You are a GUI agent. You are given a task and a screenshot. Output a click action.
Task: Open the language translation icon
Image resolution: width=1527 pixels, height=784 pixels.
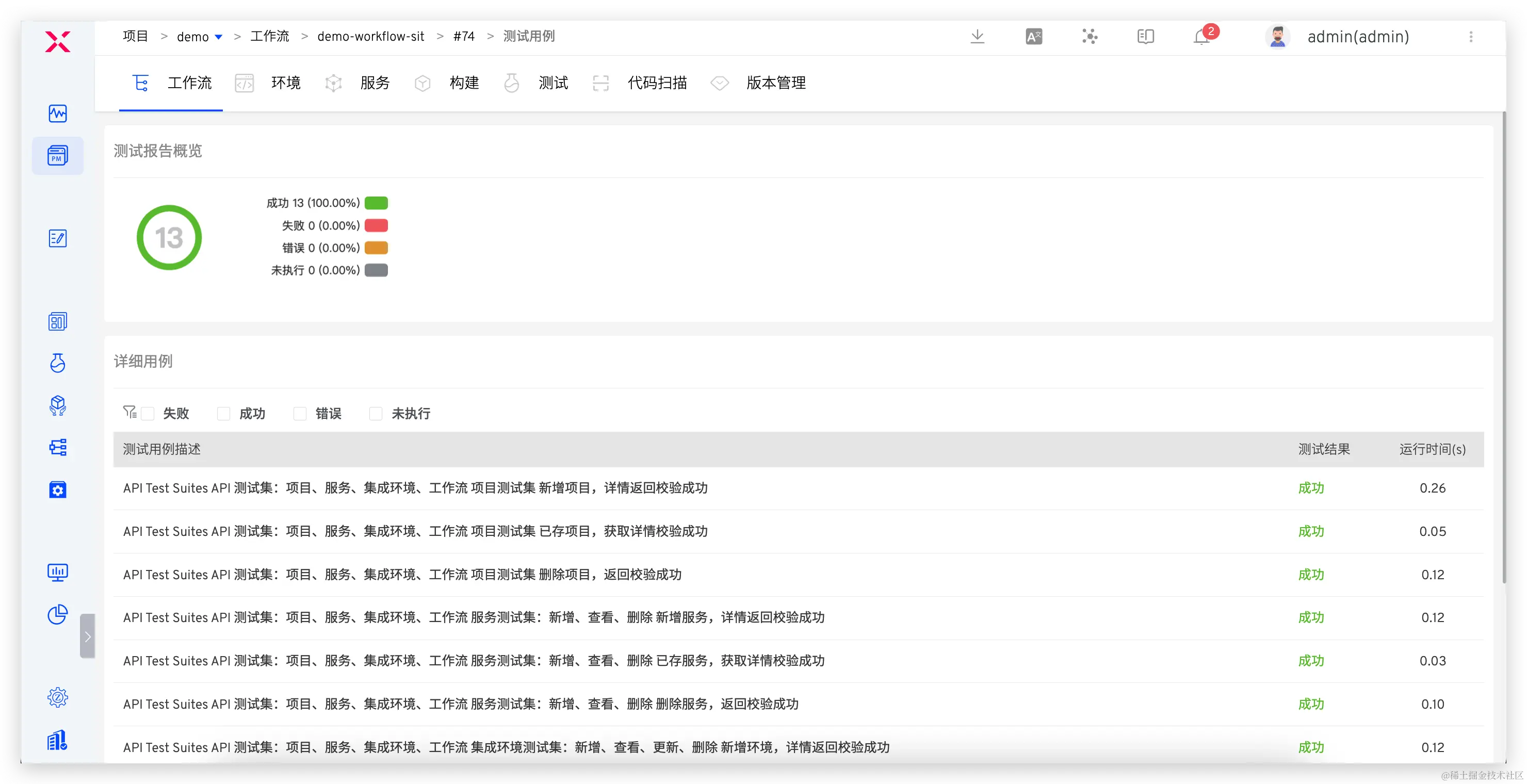[x=1034, y=37]
